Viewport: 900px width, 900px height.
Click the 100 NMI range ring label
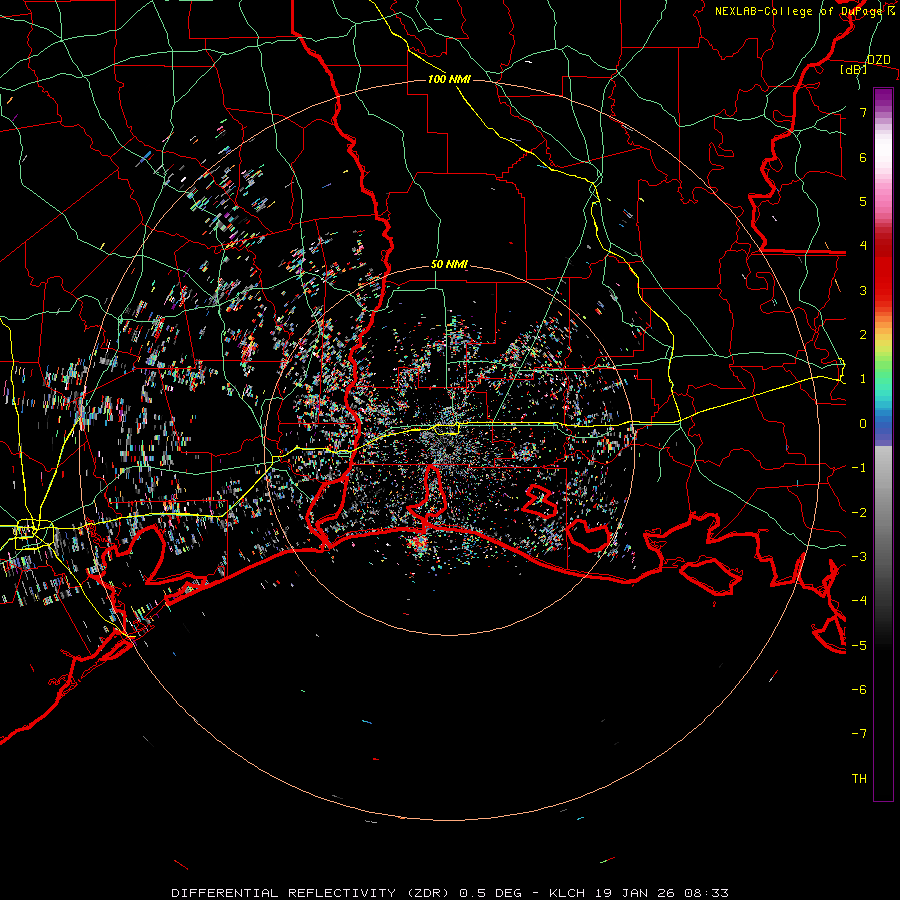[449, 79]
